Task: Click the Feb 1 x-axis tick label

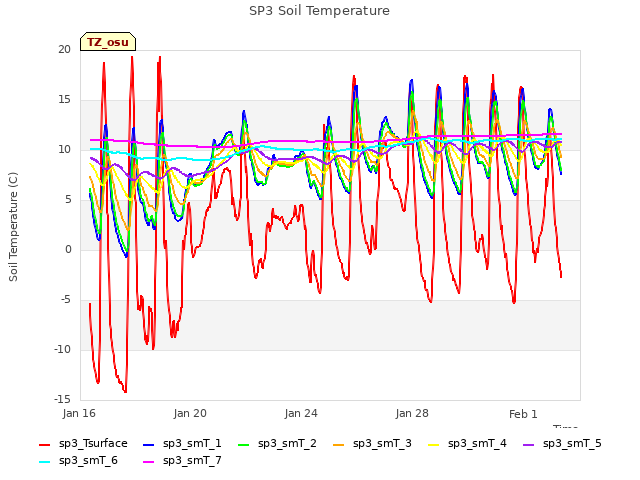Action: coord(523,414)
